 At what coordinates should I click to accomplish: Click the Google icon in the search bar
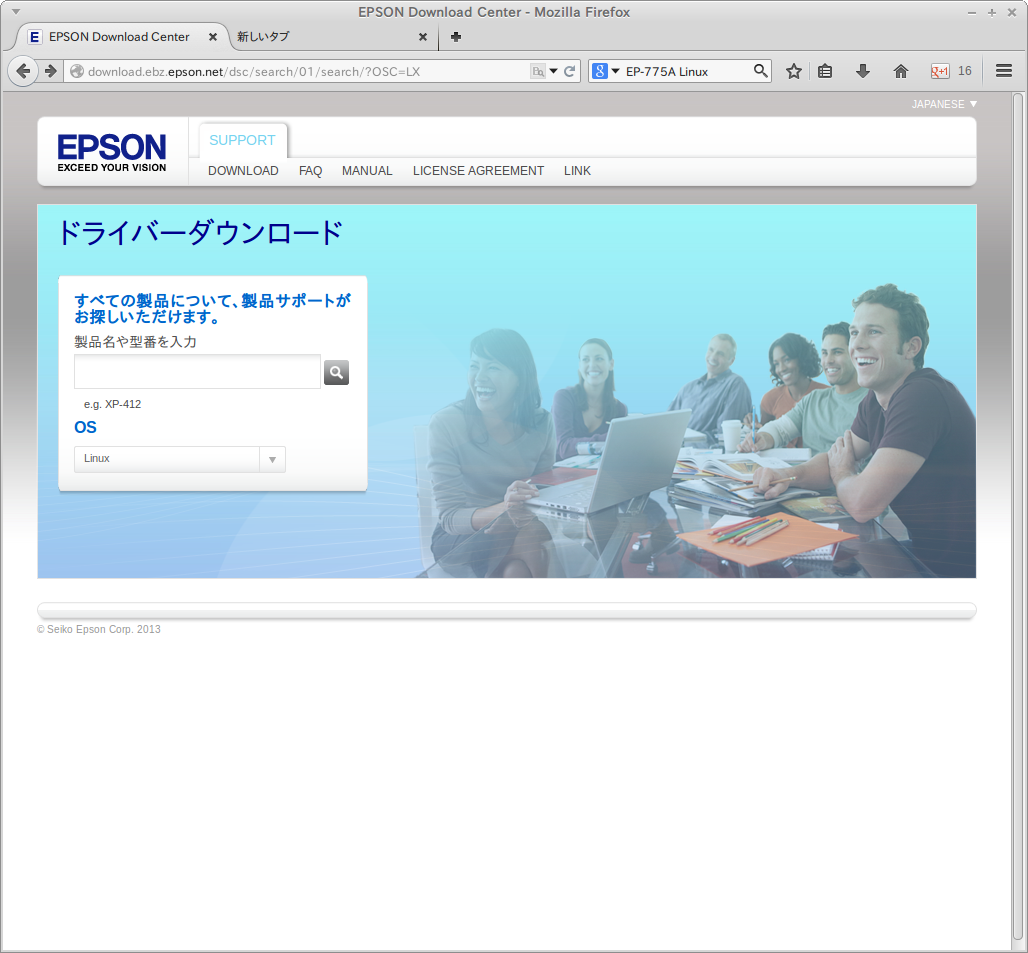point(600,71)
